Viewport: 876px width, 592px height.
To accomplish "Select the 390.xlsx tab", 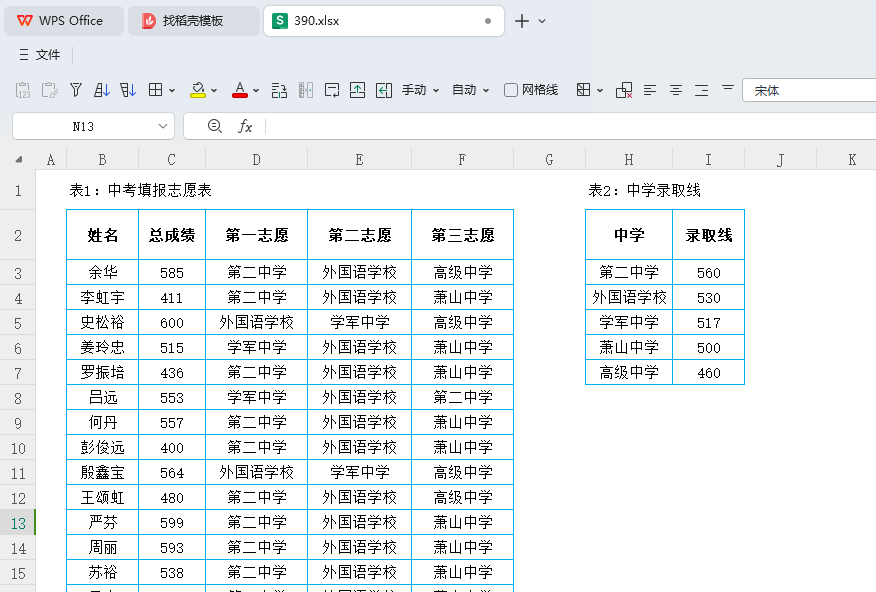I will pos(384,21).
